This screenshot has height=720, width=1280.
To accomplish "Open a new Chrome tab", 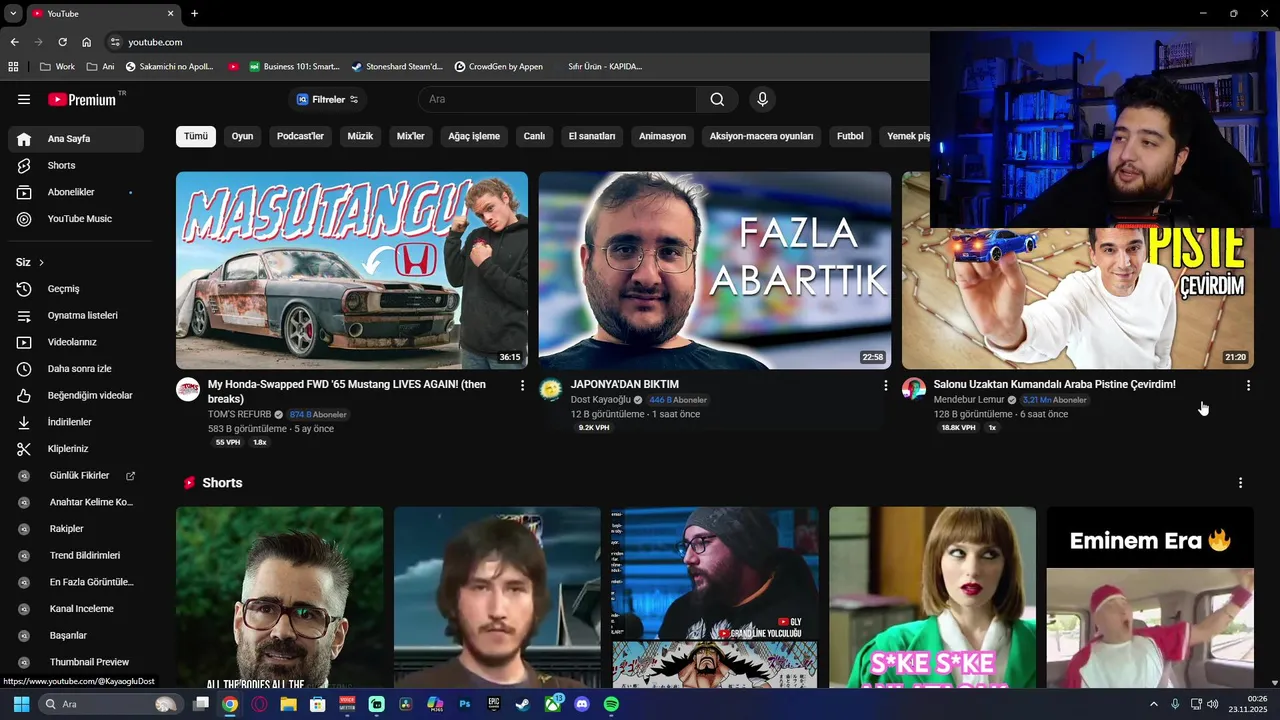I will coord(194,13).
